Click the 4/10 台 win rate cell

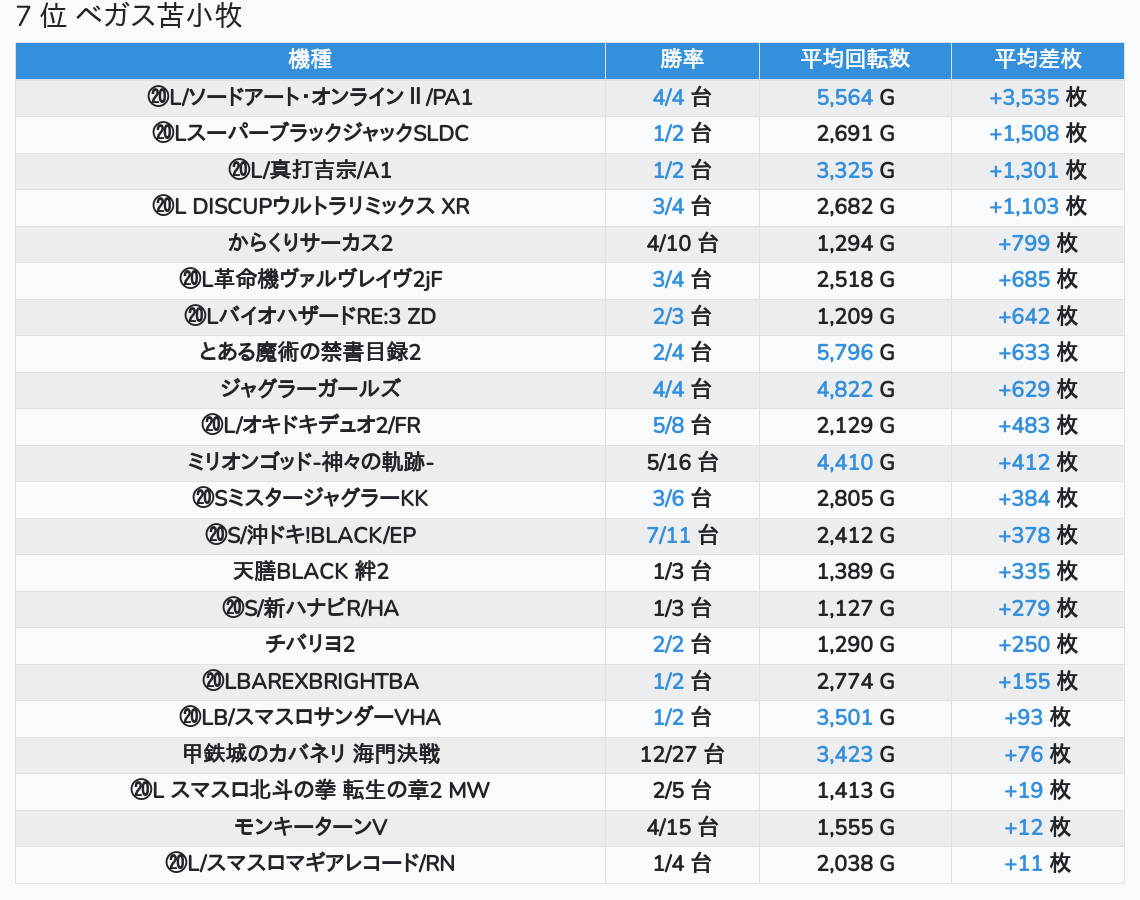[x=682, y=243]
